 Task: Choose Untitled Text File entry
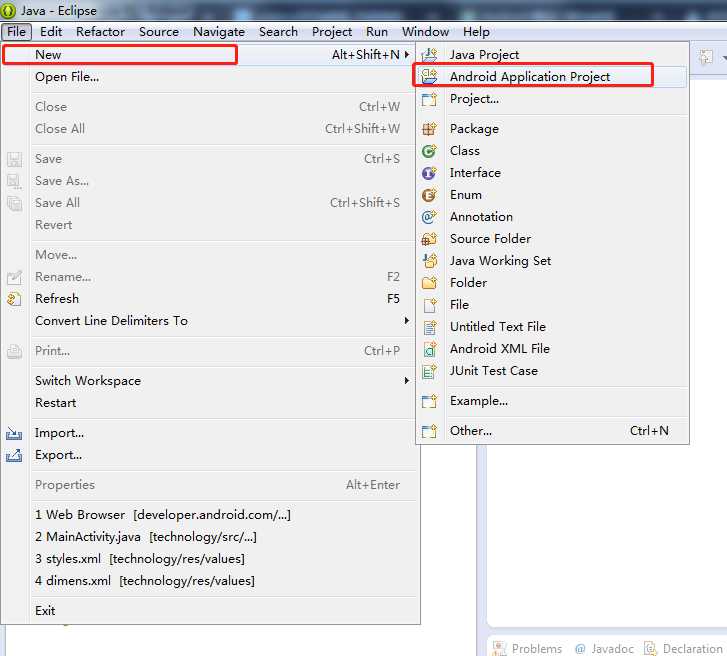(x=552, y=327)
